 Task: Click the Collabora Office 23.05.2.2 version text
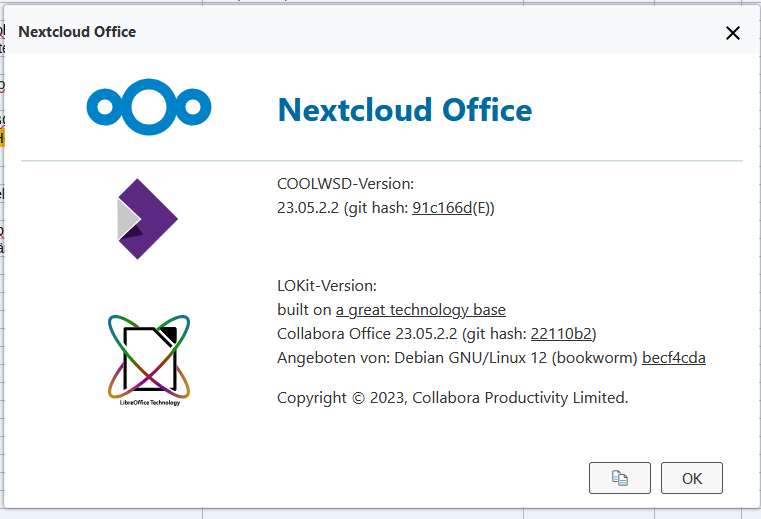click(367, 334)
